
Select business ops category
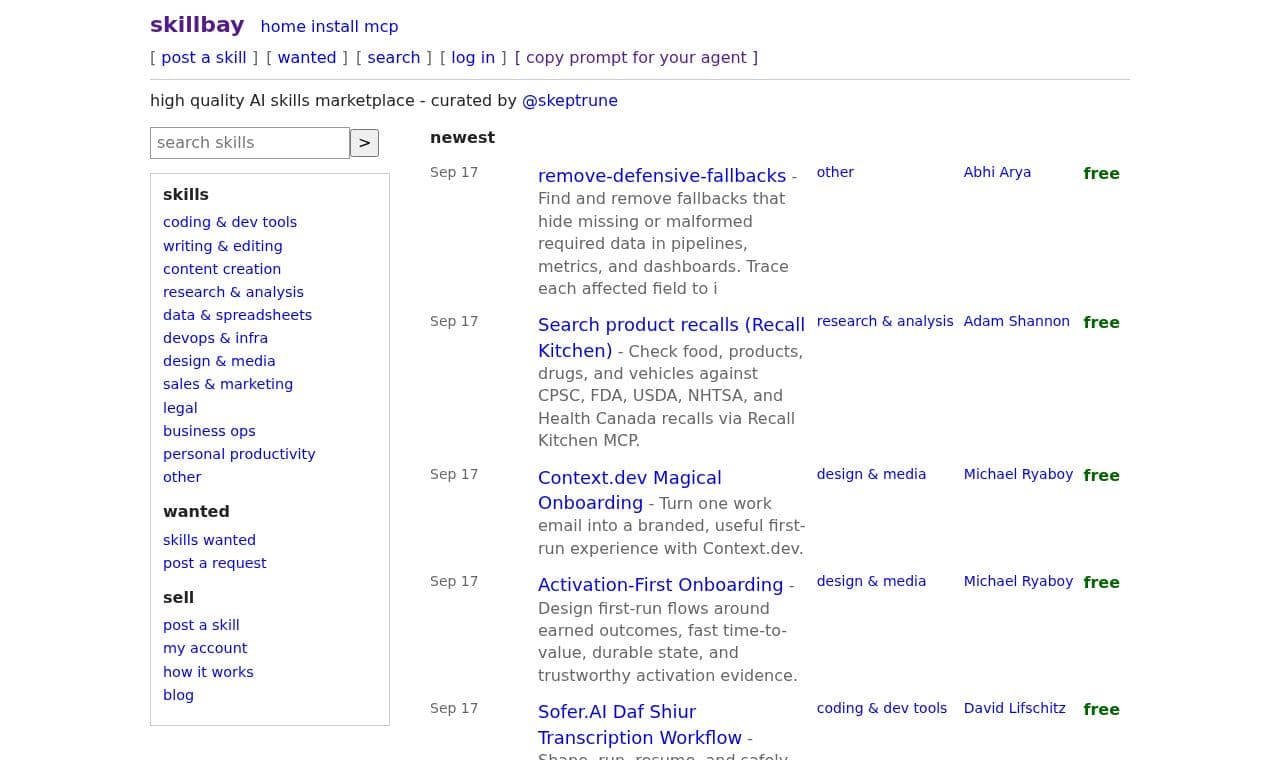[209, 431]
